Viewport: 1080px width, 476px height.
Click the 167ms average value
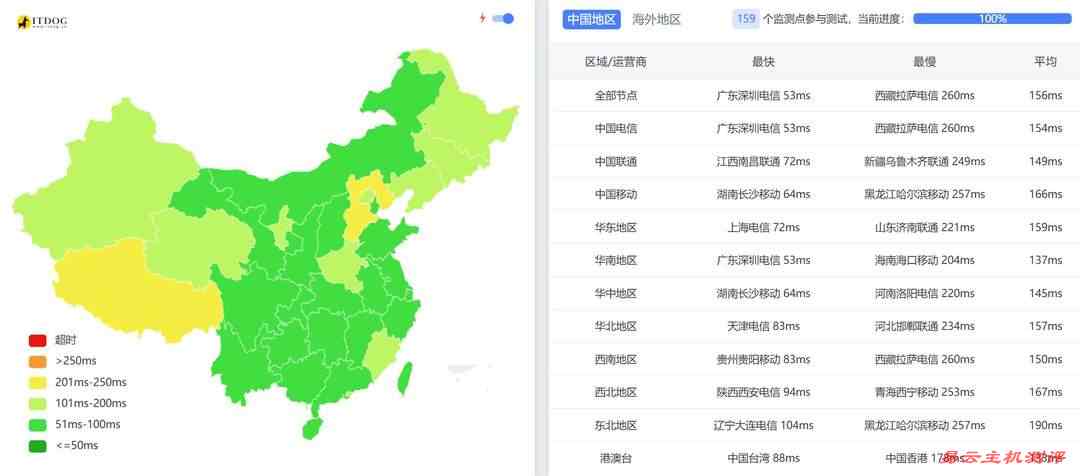point(1046,392)
